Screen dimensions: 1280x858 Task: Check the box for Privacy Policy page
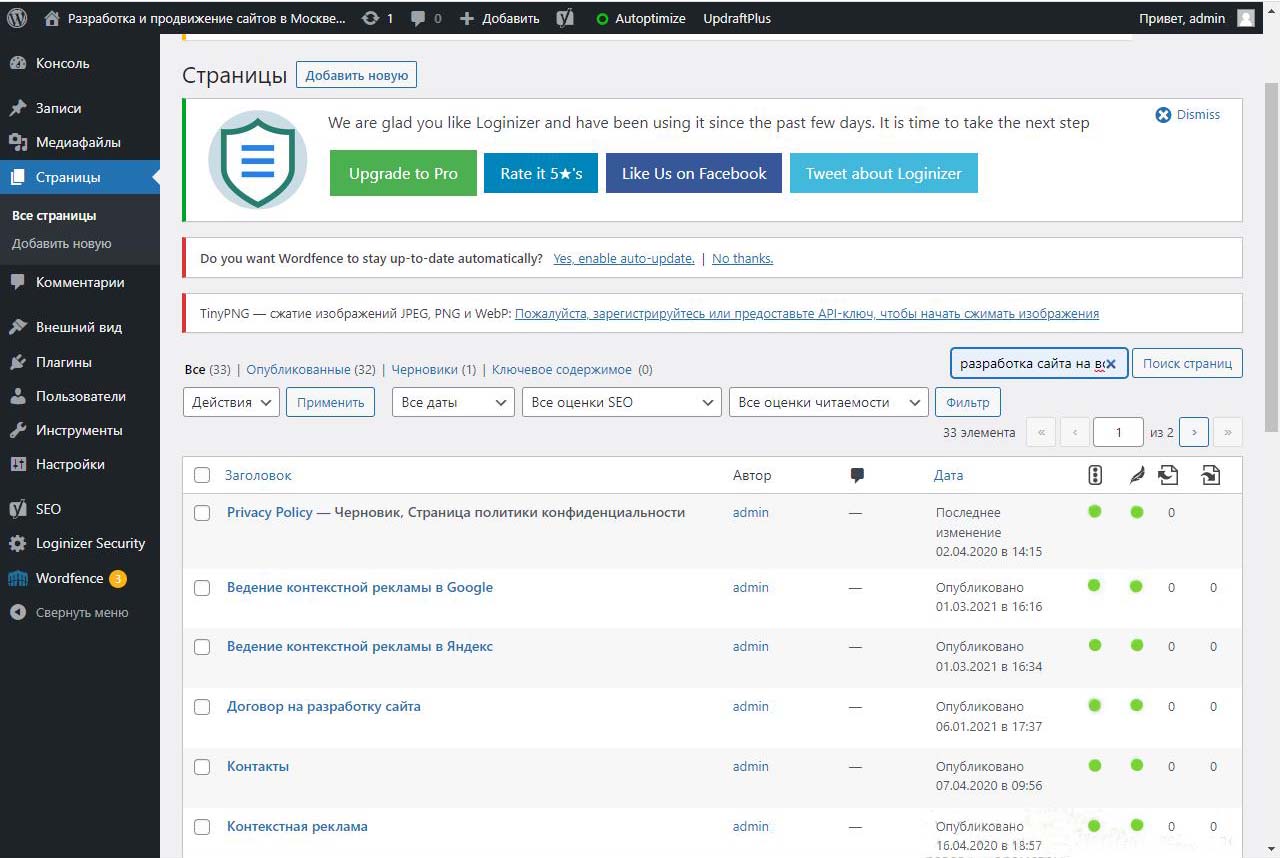[202, 513]
